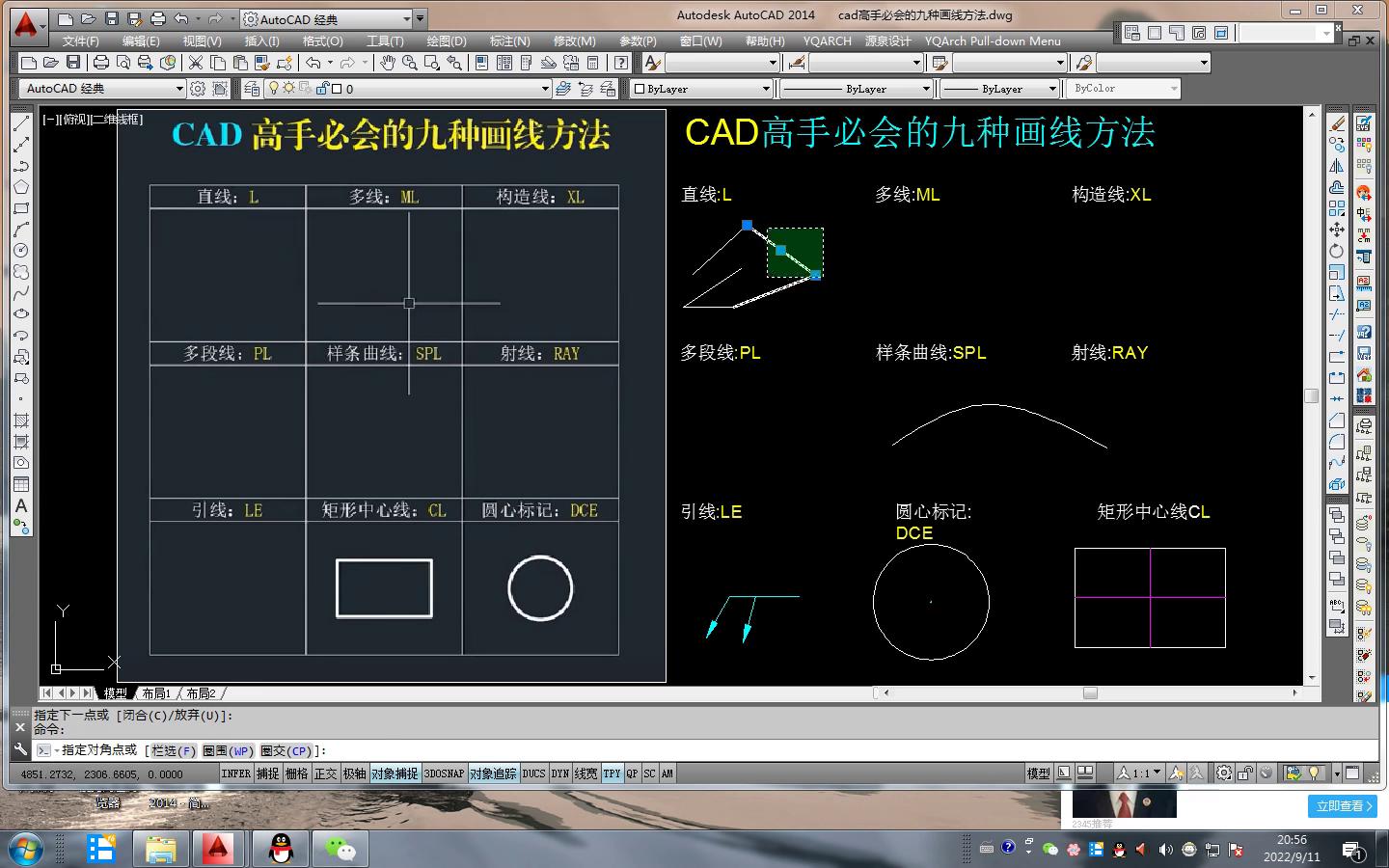The image size is (1389, 868).
Task: Click the Multiline Text 'A' tool
Action: [21, 505]
